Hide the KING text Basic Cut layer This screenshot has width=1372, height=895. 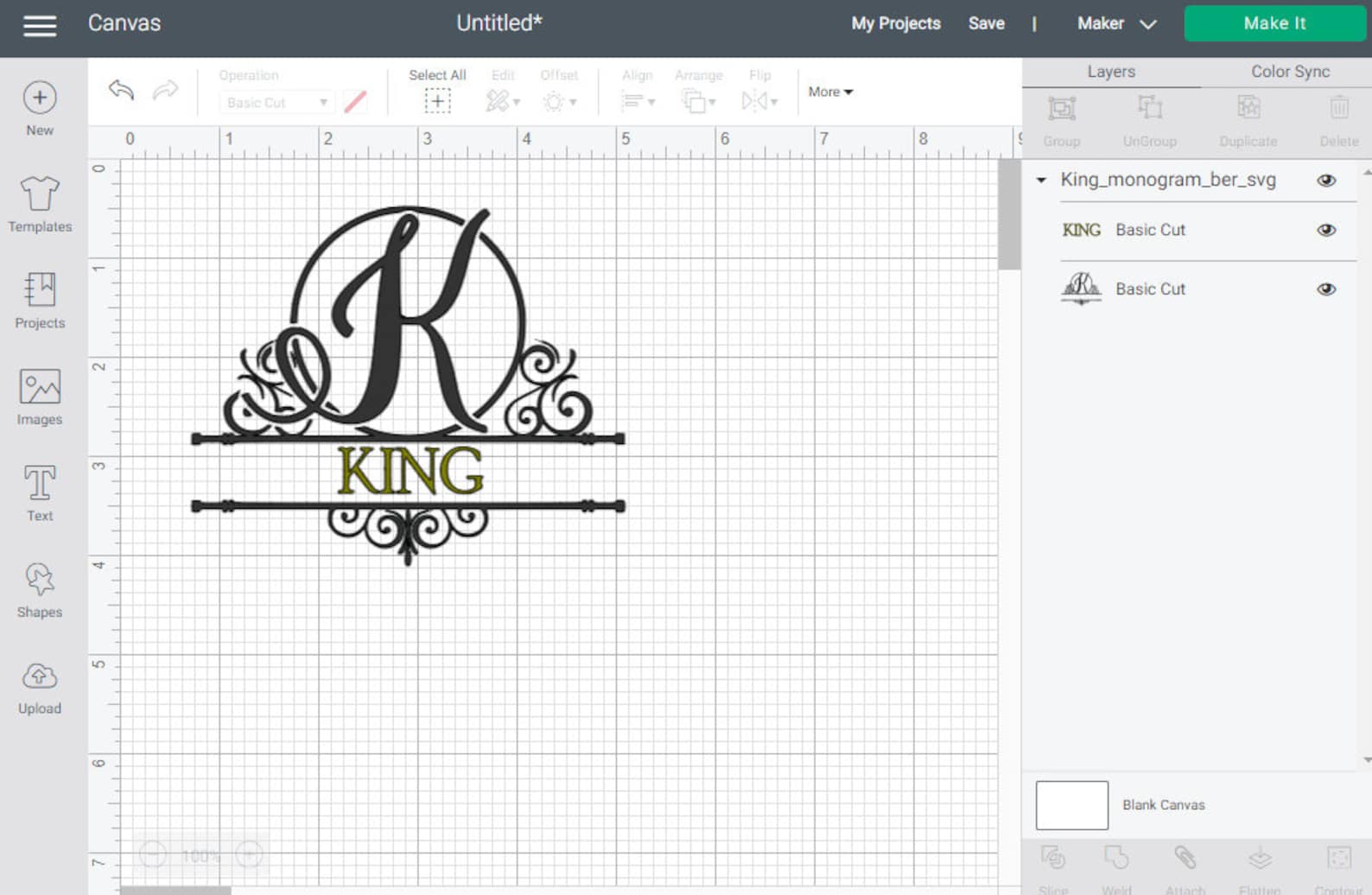1326,230
